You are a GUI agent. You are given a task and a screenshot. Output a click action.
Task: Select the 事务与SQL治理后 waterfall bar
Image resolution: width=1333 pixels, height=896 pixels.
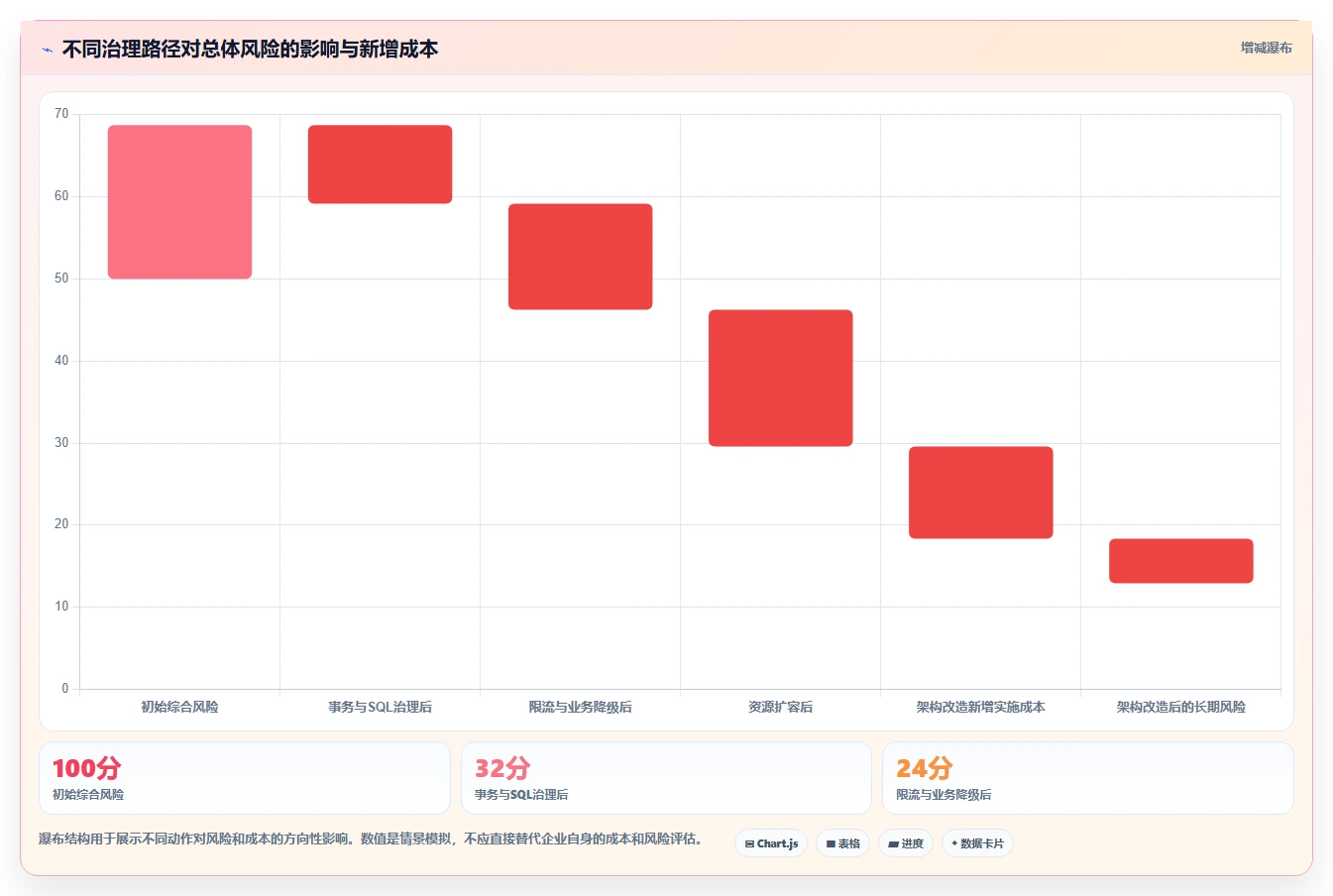point(380,165)
